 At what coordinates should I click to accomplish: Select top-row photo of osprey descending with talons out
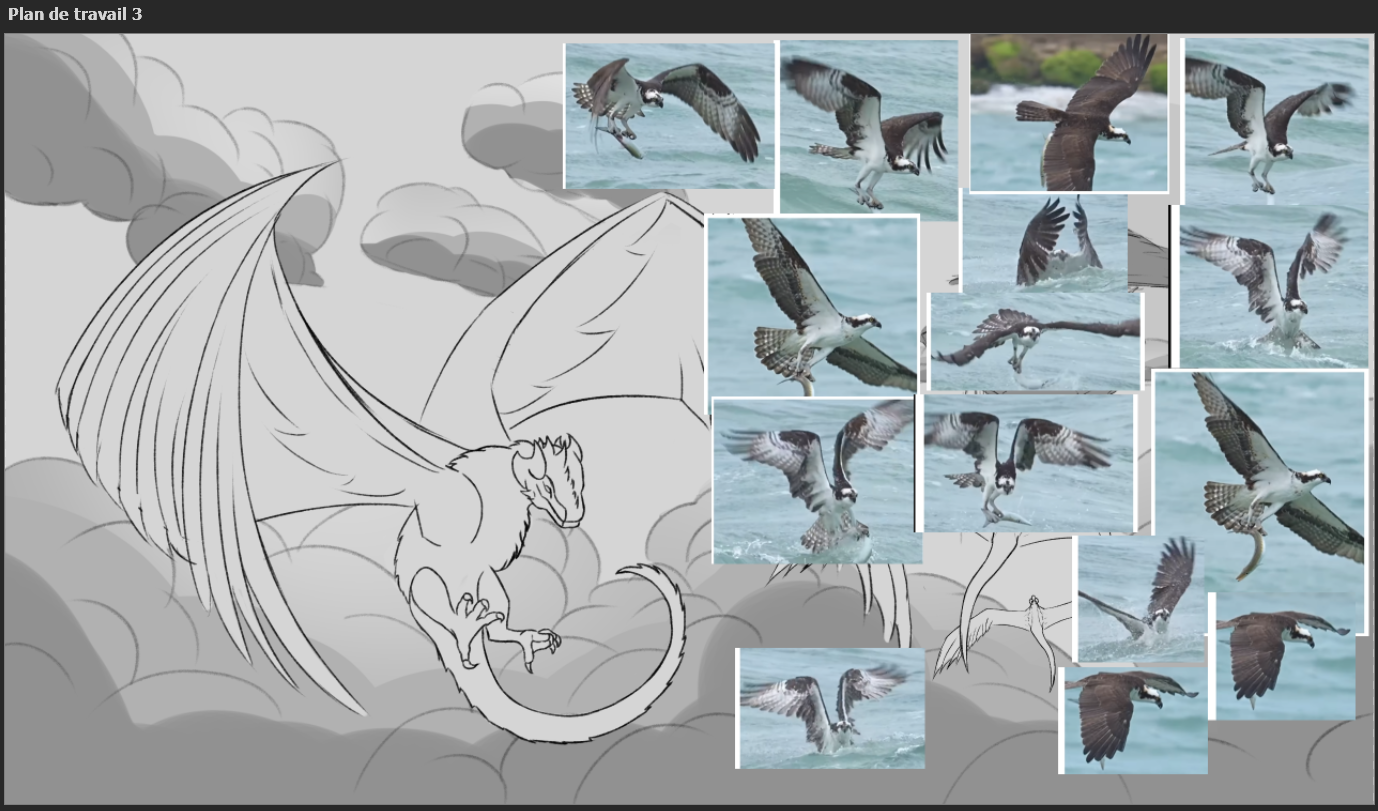(868, 128)
